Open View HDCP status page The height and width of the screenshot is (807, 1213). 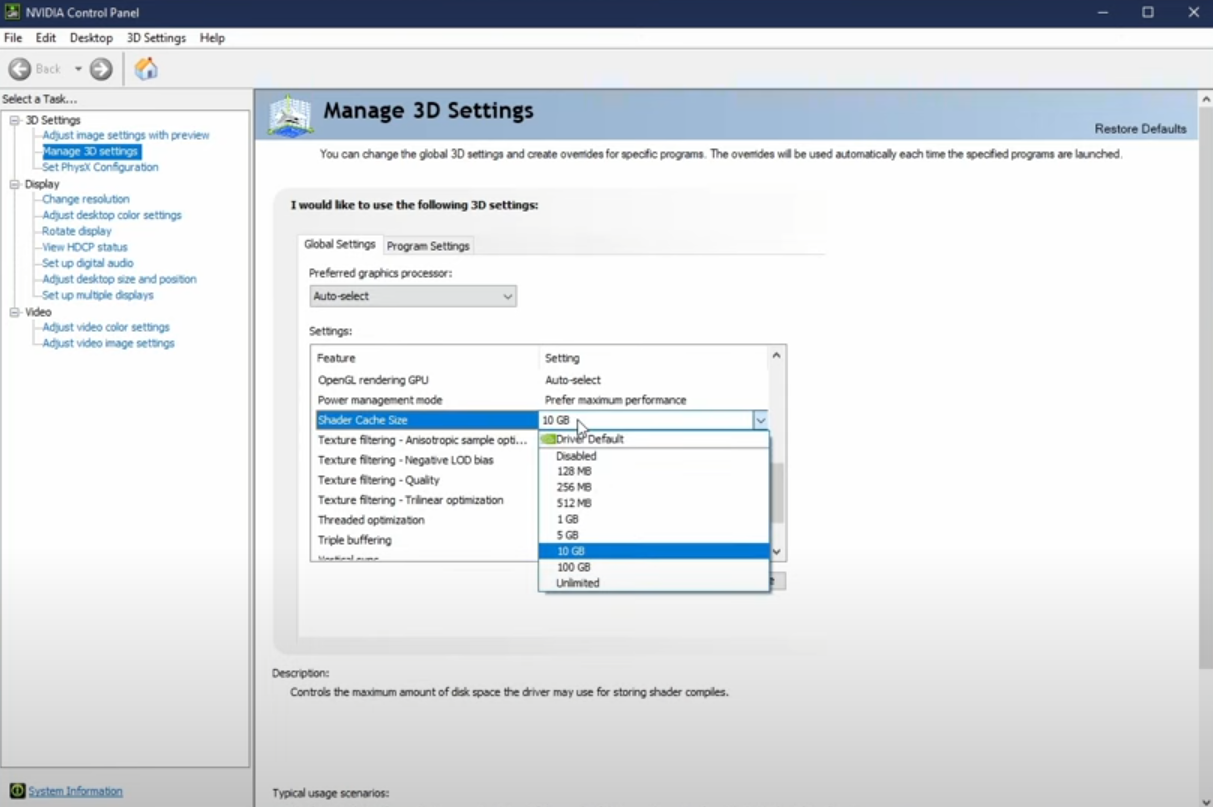[85, 247]
